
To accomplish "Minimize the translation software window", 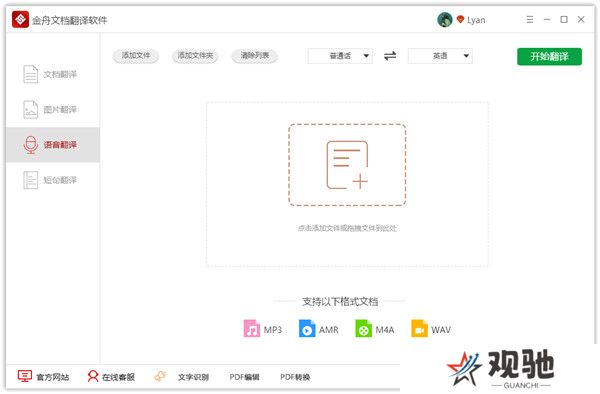I will 547,19.
